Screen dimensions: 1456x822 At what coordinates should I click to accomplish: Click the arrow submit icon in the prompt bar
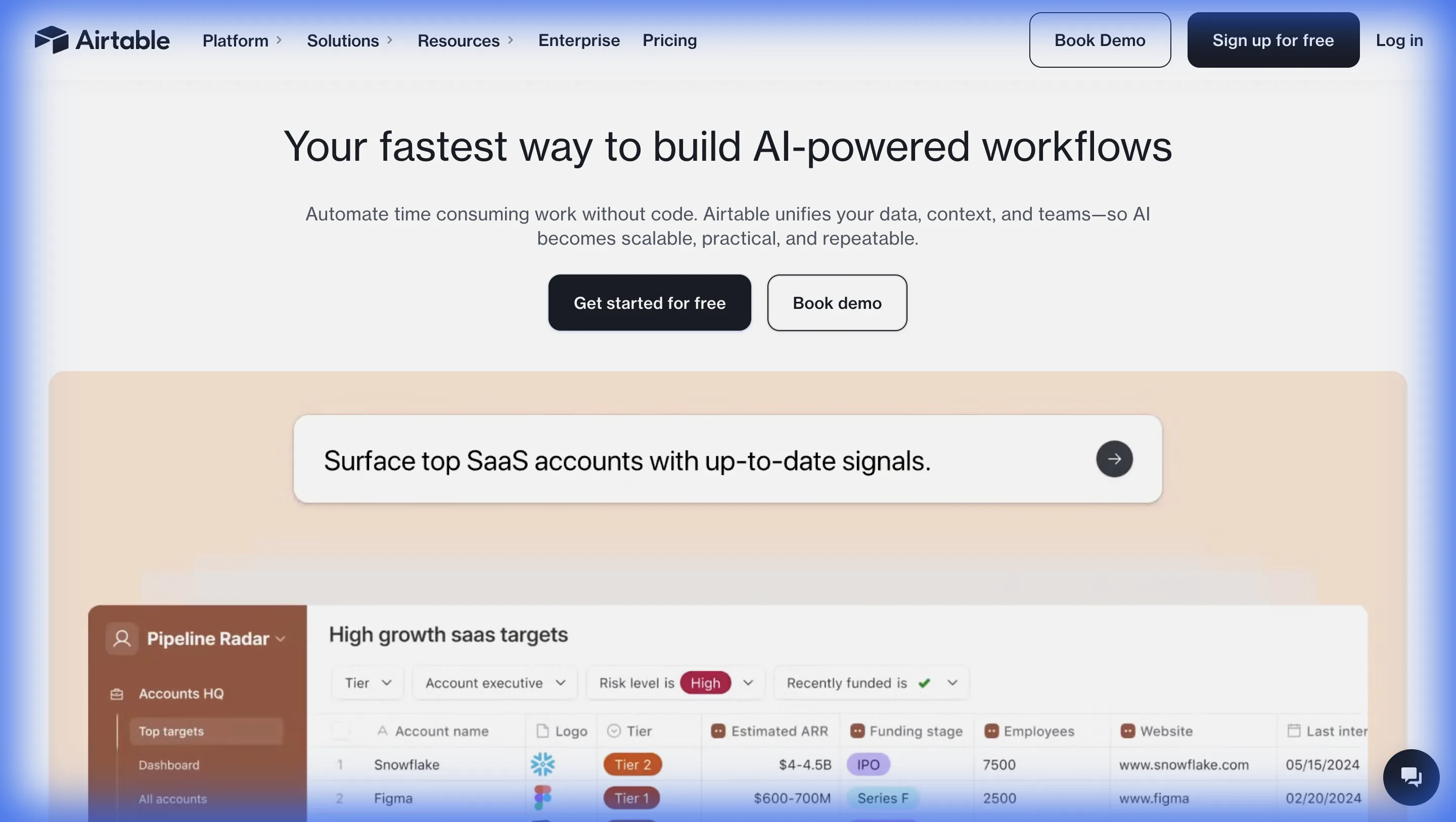tap(1114, 459)
